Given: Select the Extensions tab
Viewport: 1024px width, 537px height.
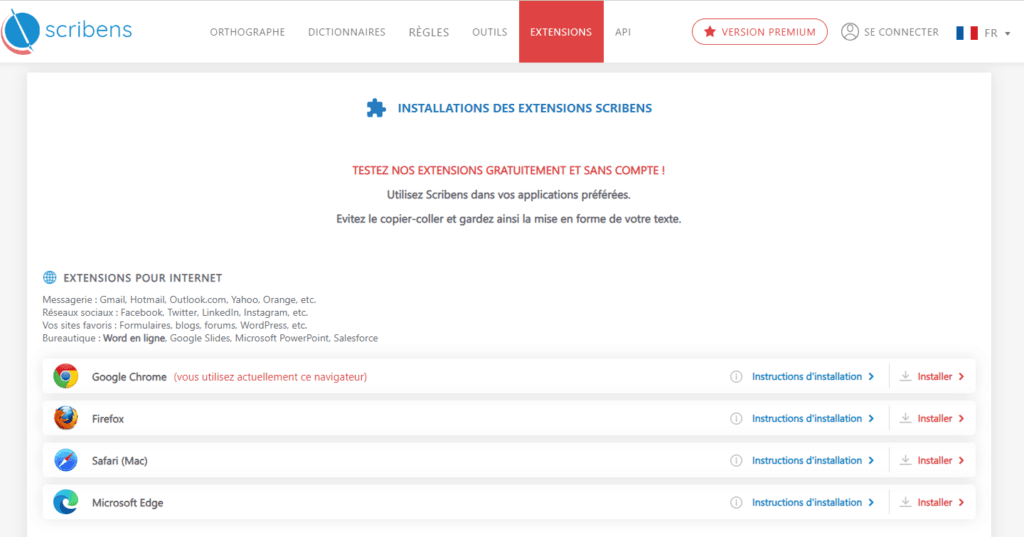Looking at the screenshot, I should tap(561, 31).
